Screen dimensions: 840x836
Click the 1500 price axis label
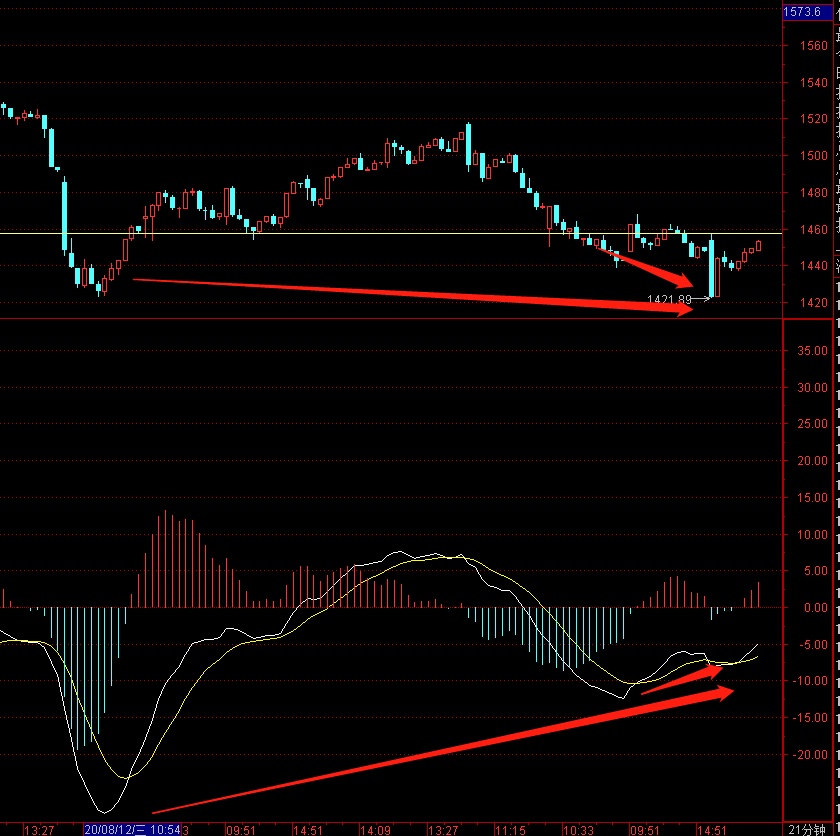(814, 156)
